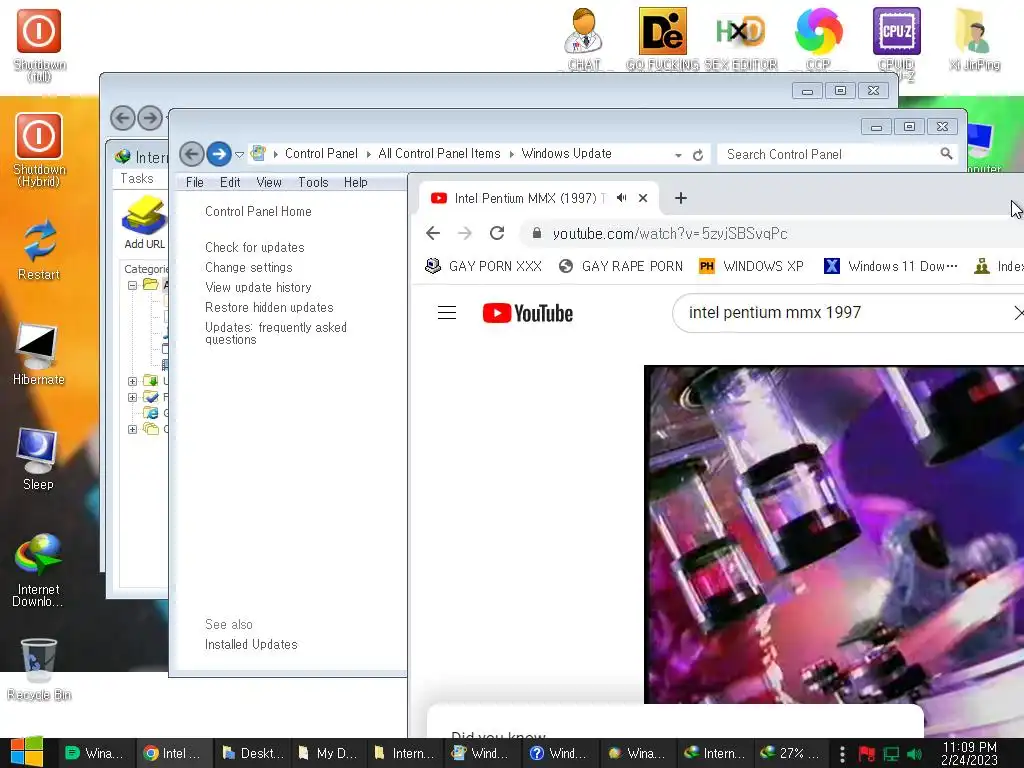Mute the Intel Pentium MMX tab audio
Viewport: 1024px width, 768px height.
622,198
